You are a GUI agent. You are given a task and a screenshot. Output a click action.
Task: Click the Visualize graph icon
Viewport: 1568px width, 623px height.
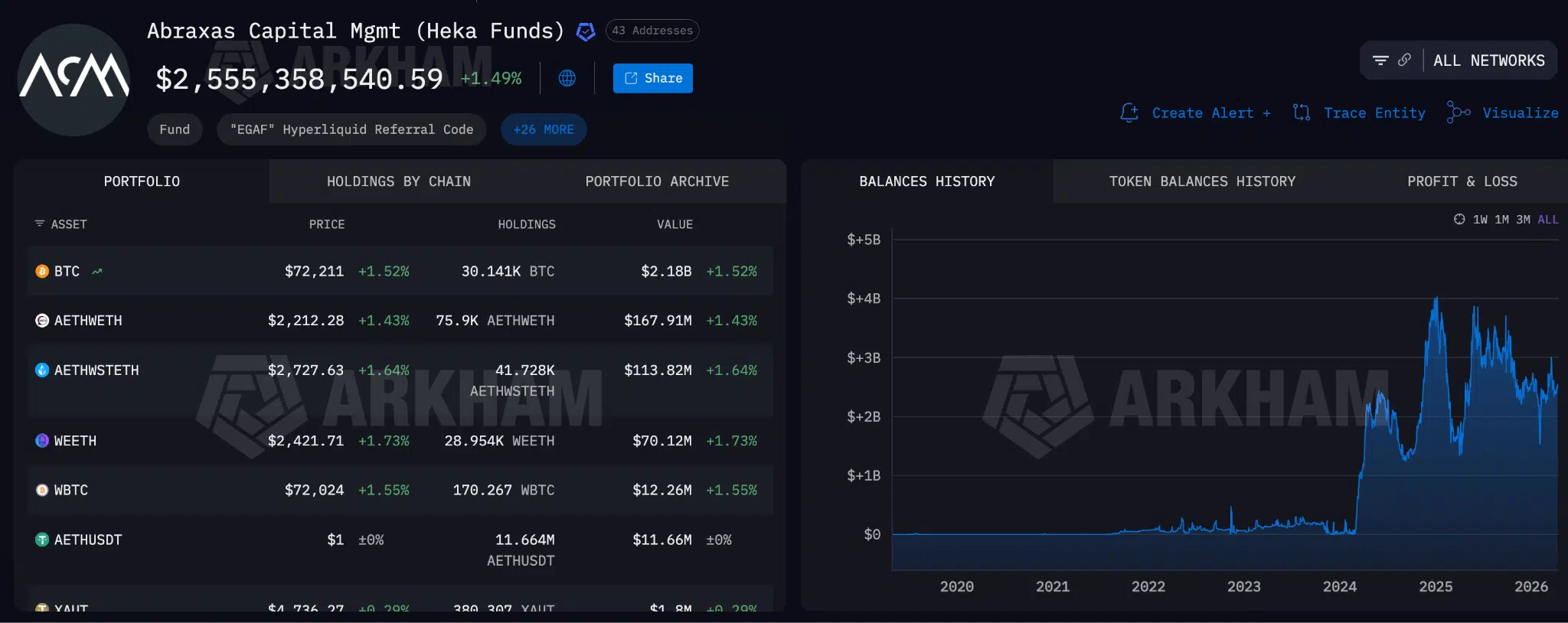pyautogui.click(x=1459, y=112)
